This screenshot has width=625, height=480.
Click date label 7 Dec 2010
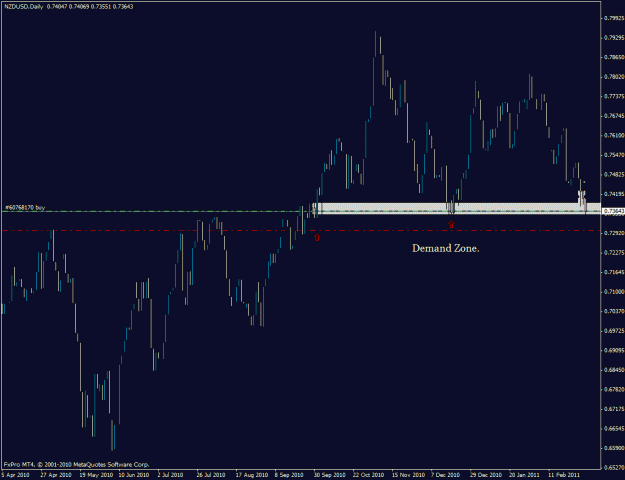click(445, 475)
